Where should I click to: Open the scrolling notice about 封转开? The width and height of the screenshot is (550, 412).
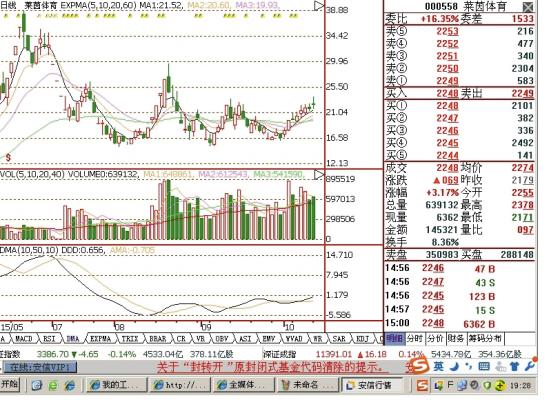[272, 367]
